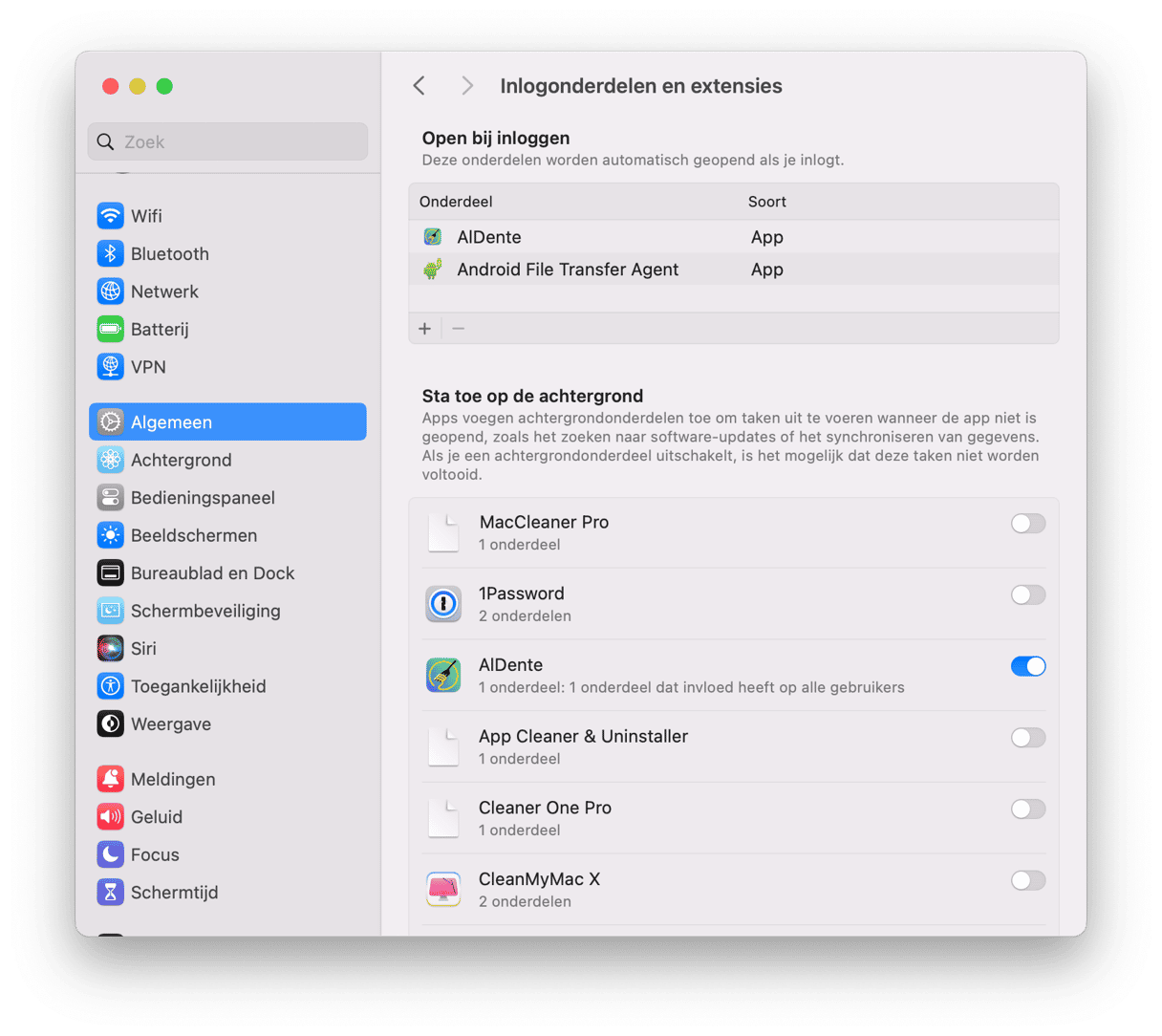1162x1036 pixels.
Task: Select the Schermbeveiliging icon
Action: [x=111, y=611]
